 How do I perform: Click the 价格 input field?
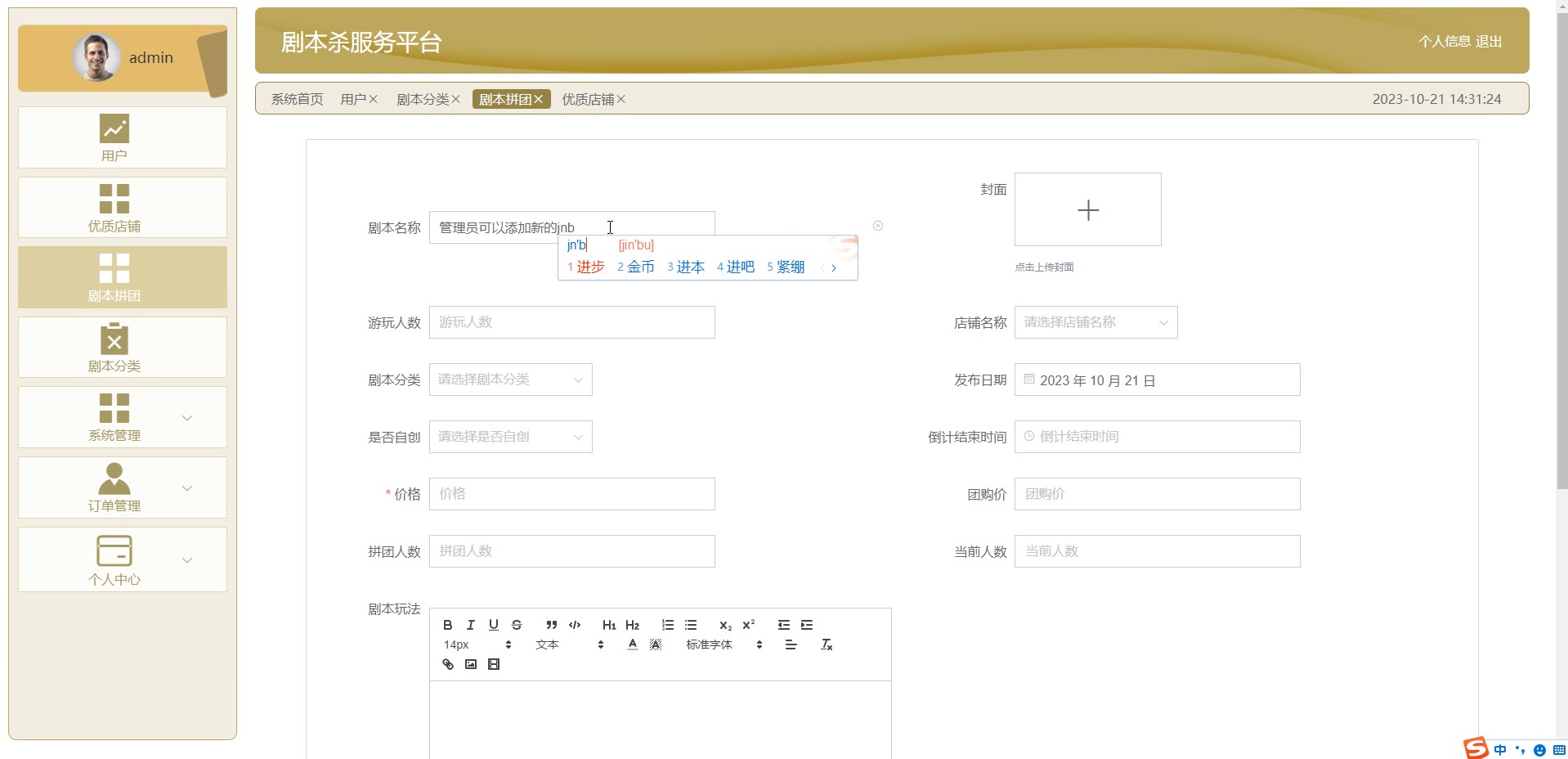(x=571, y=494)
